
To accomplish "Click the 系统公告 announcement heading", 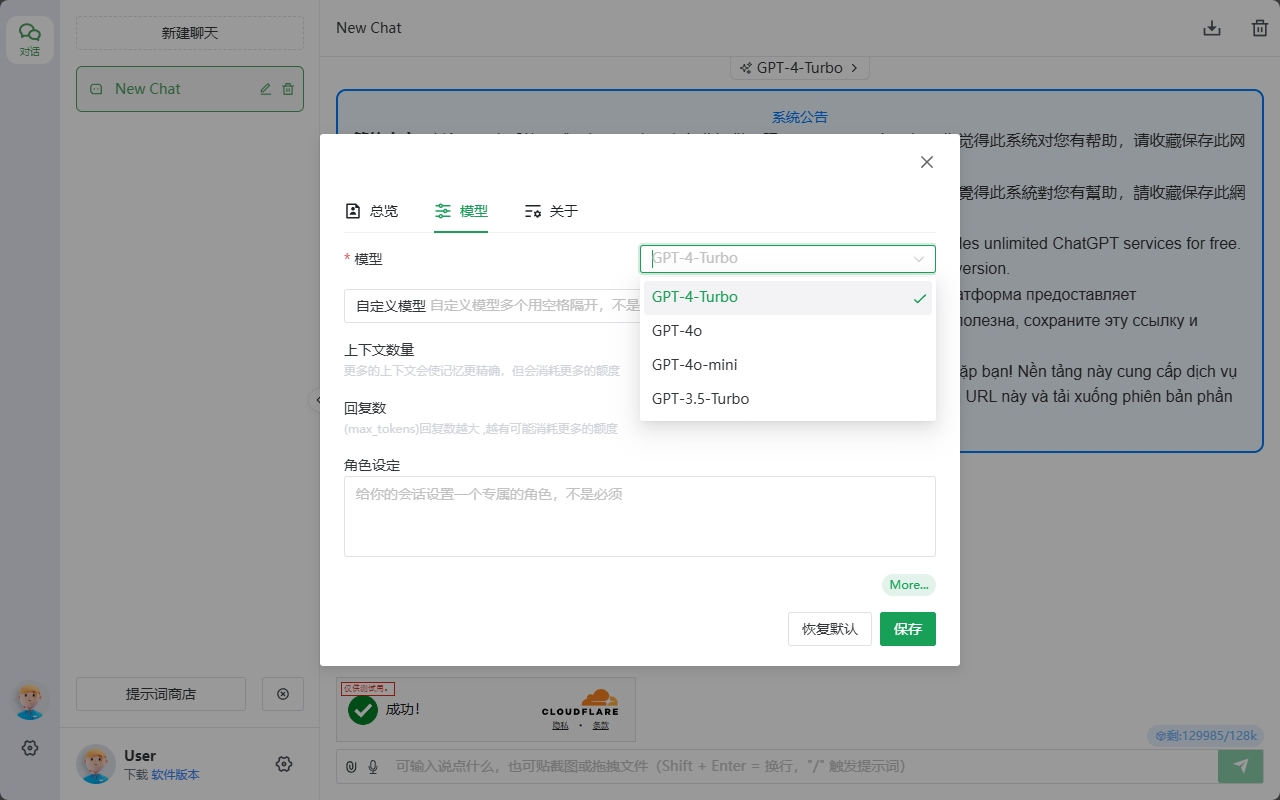I will 800,117.
